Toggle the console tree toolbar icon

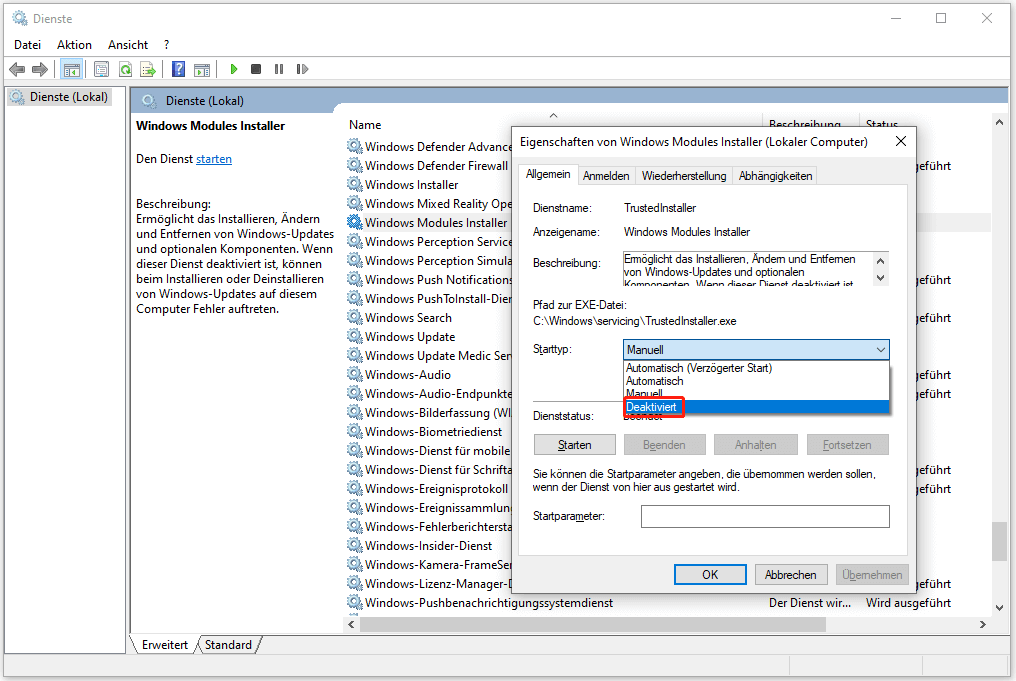(x=71, y=69)
